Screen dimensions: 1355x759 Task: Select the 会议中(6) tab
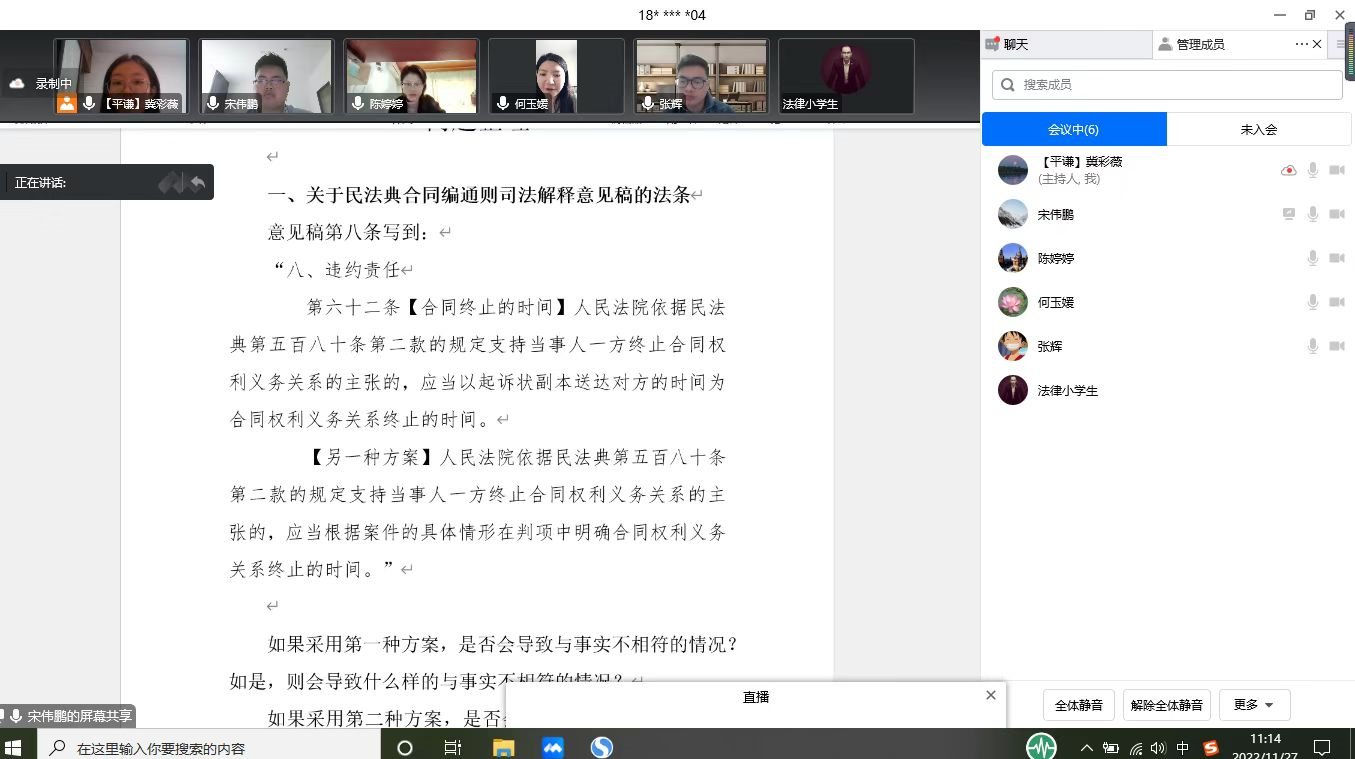[x=1073, y=129]
